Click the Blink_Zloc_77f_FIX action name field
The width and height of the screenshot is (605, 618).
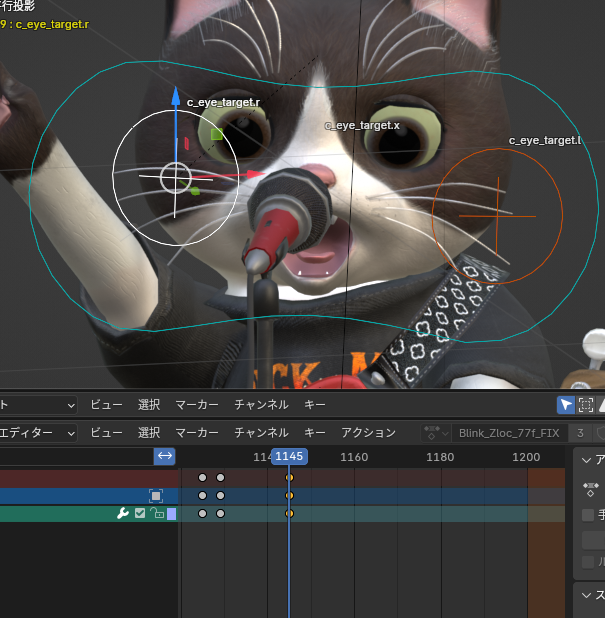click(509, 433)
